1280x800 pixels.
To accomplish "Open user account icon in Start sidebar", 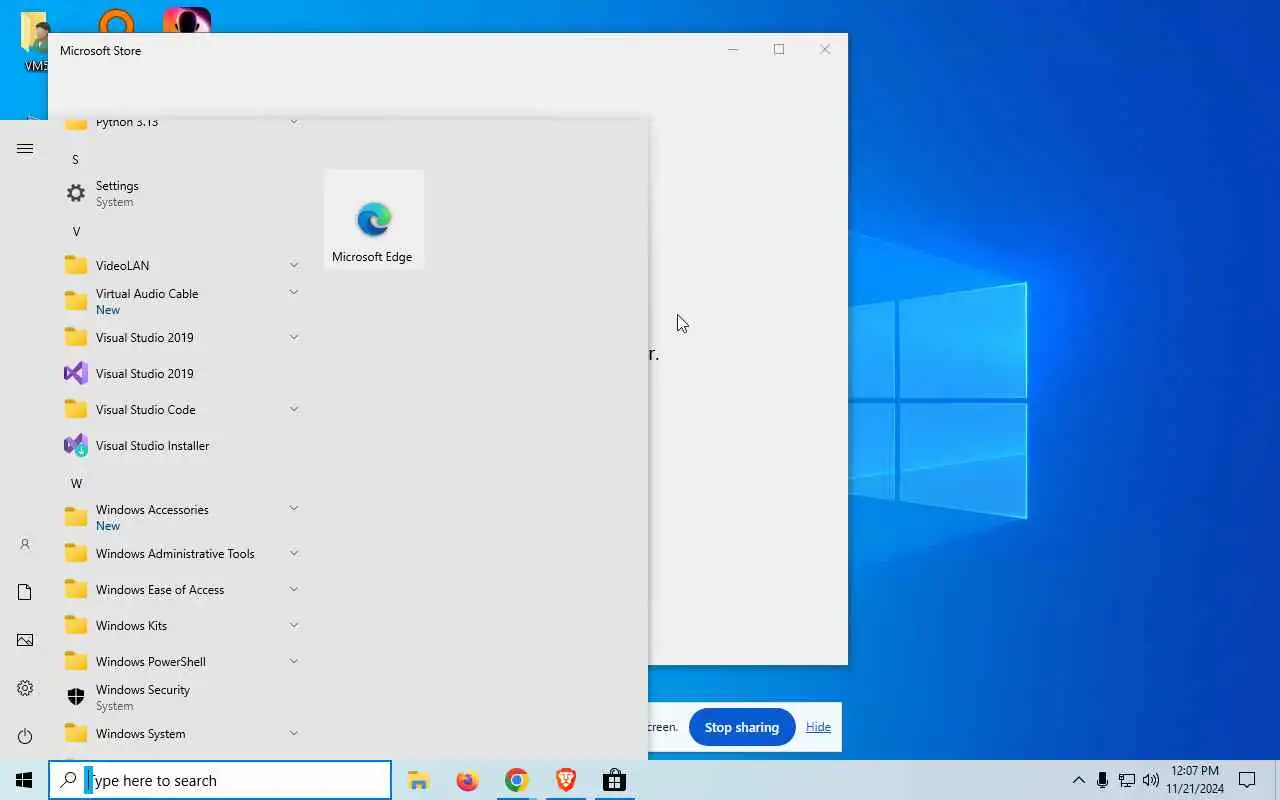I will point(25,544).
